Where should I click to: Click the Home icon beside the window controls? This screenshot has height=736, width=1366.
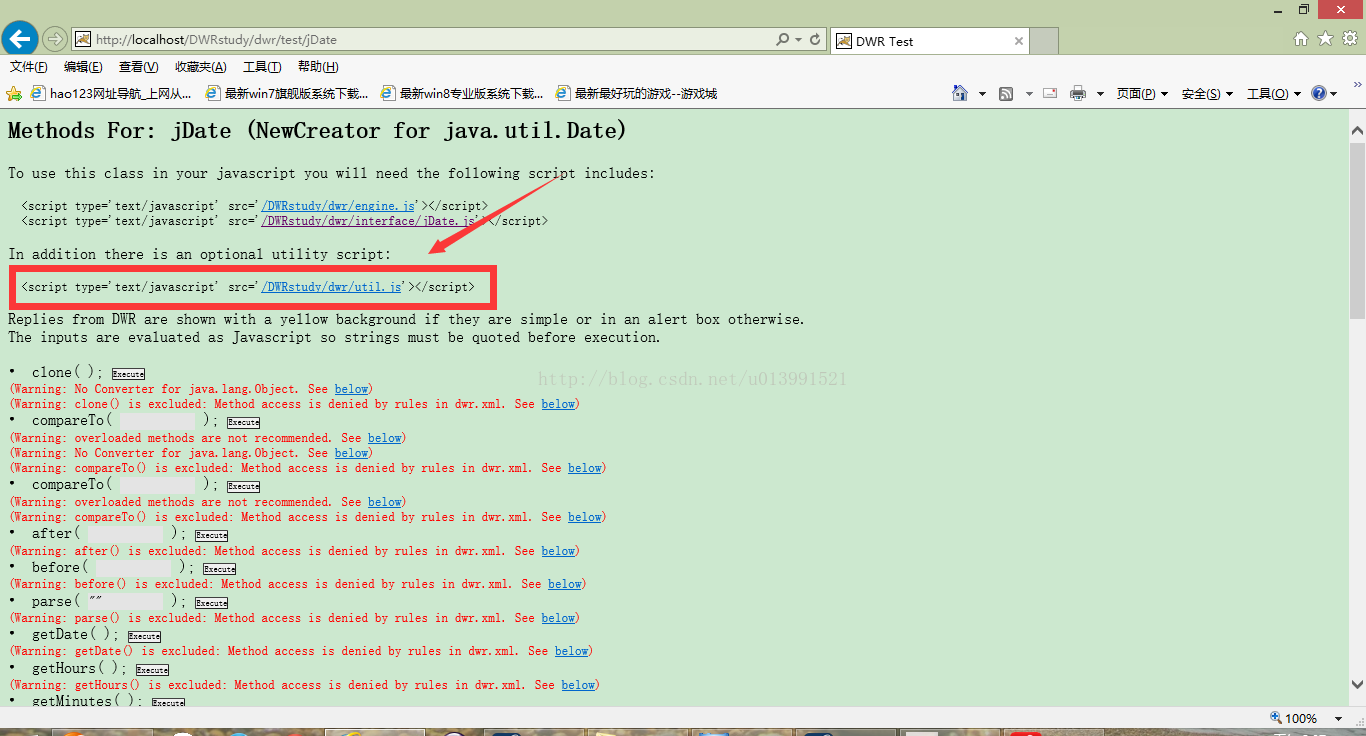(1301, 39)
